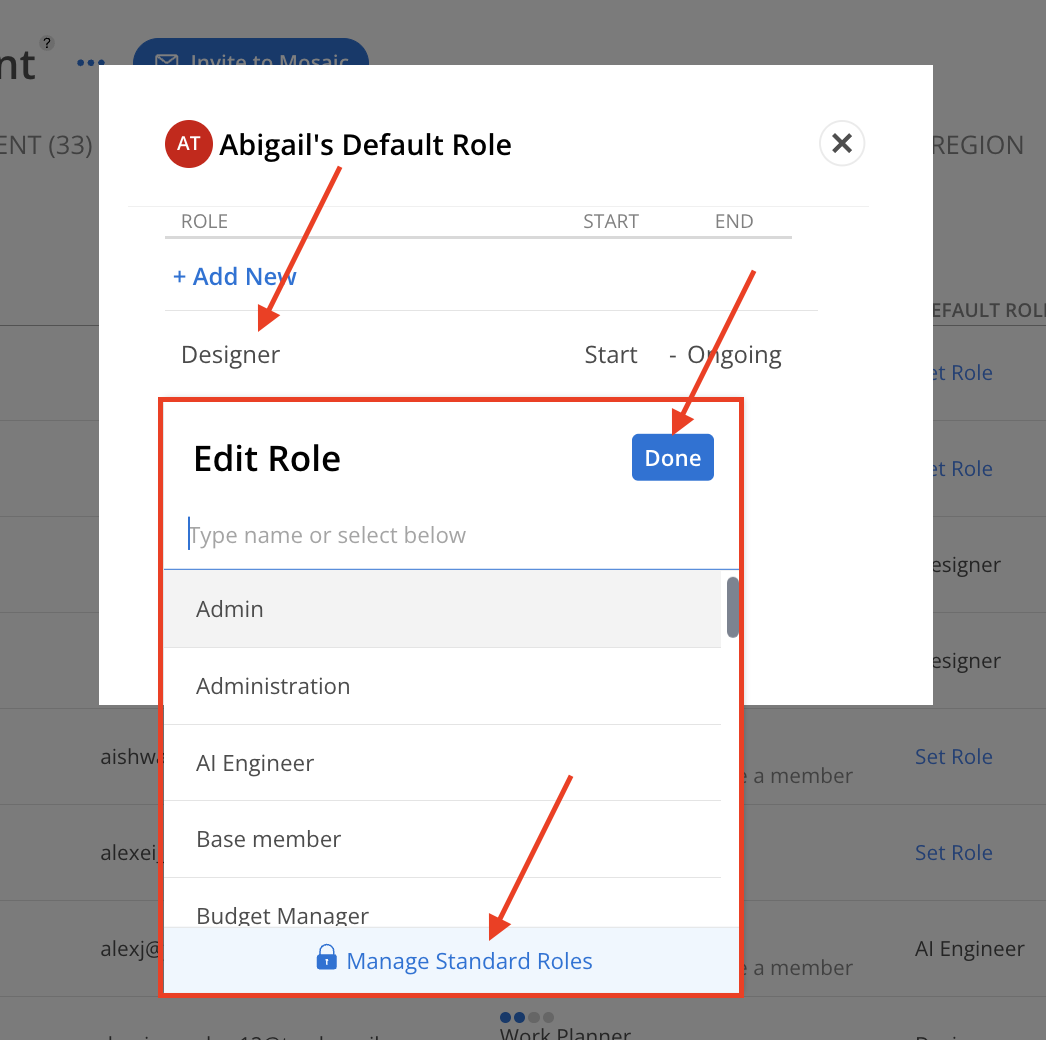
Task: Click AI Engineer default role in alexj row
Action: click(x=969, y=949)
